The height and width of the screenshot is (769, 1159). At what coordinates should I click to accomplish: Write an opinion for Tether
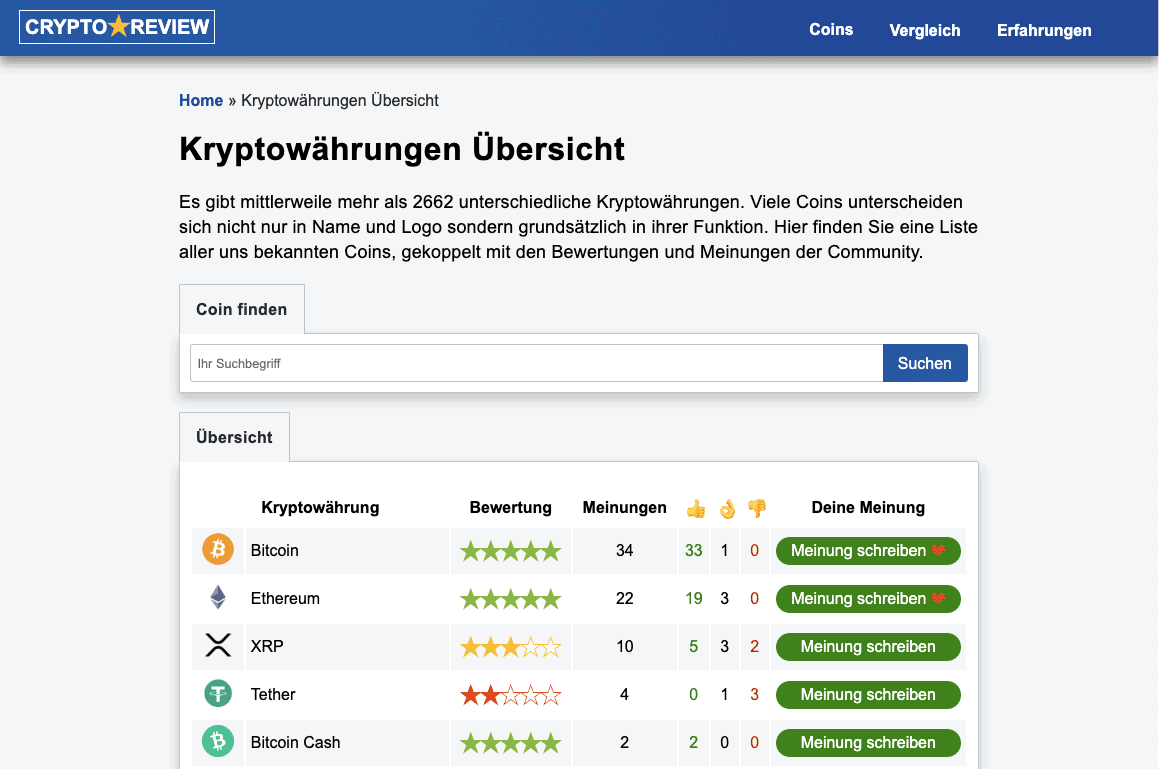tap(868, 695)
